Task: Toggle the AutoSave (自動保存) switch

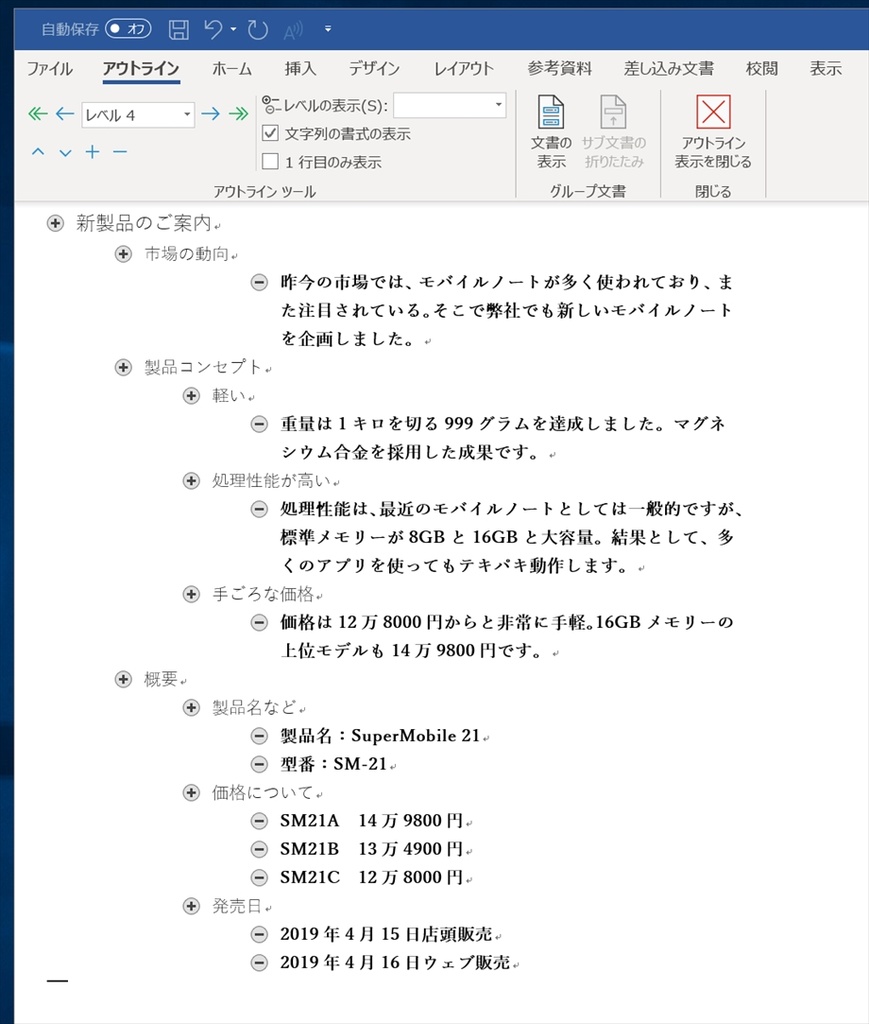Action: [128, 29]
